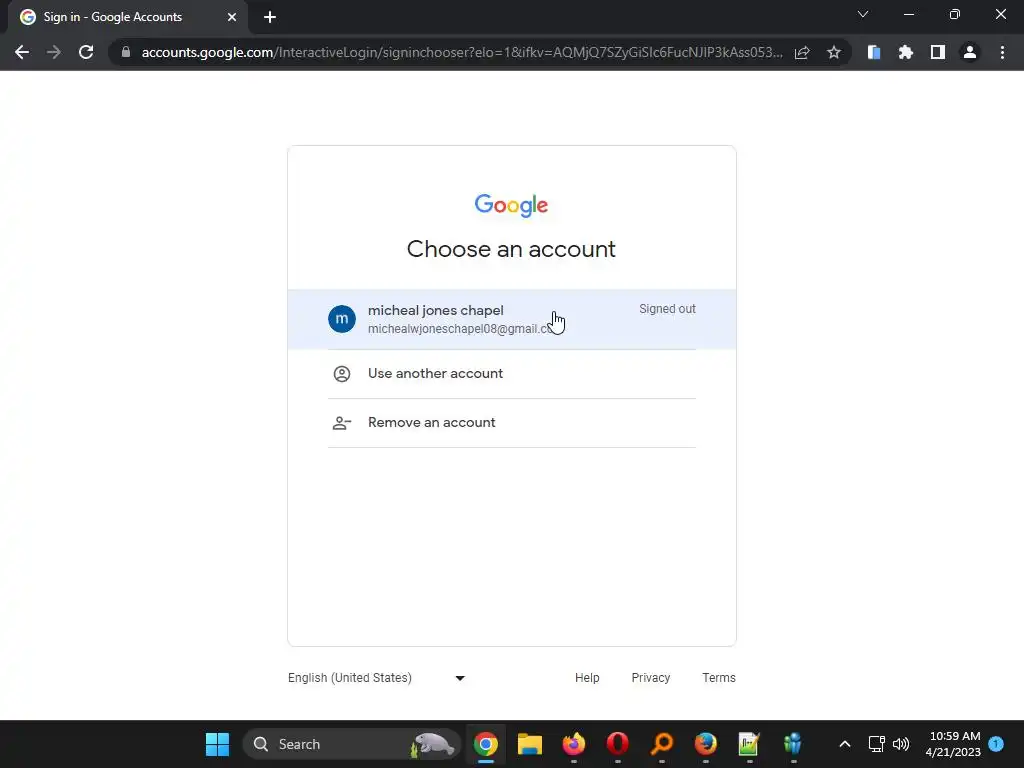This screenshot has height=768, width=1024.
Task: Go back to the previous page
Action: pyautogui.click(x=22, y=52)
